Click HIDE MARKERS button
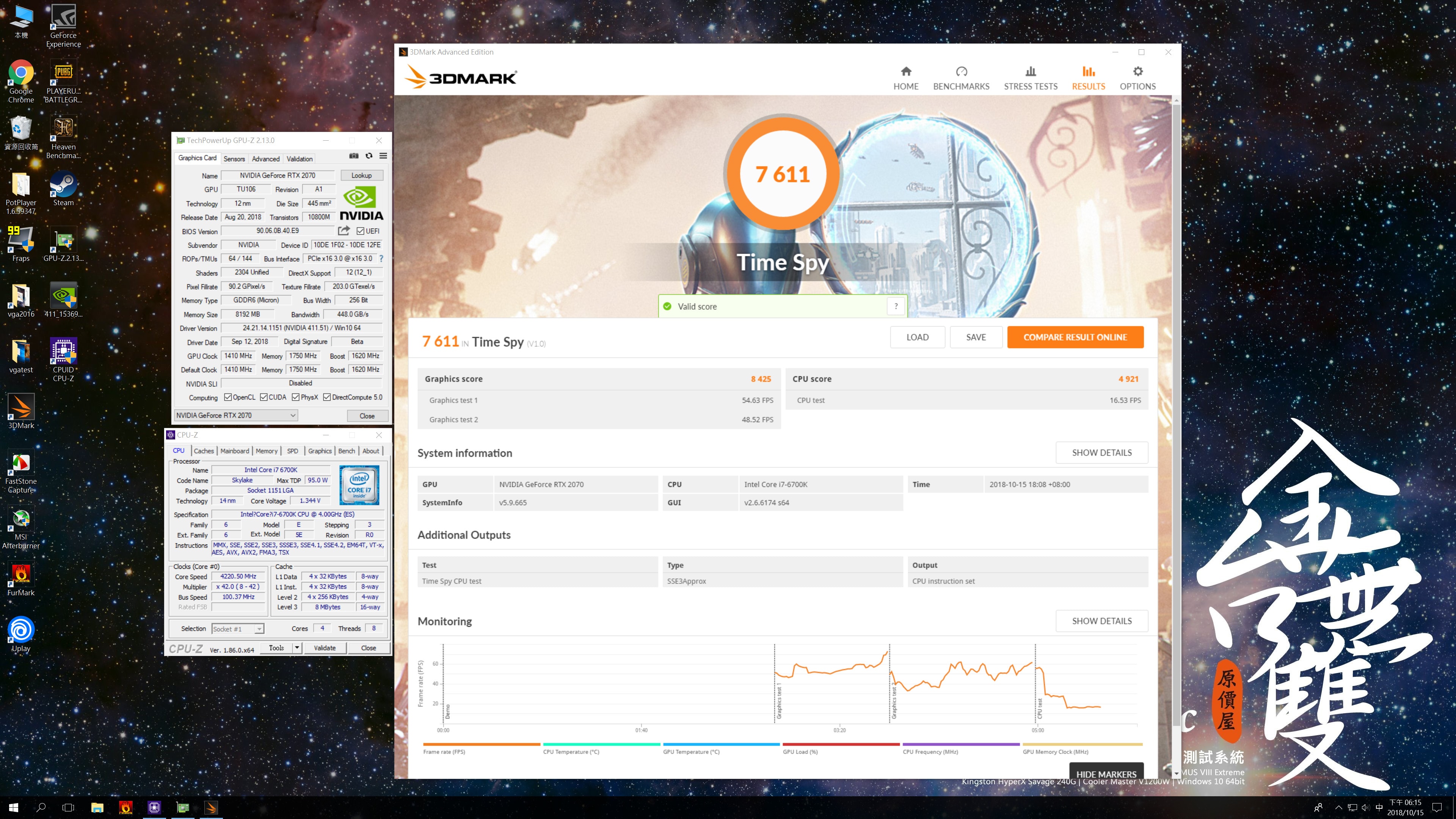The height and width of the screenshot is (819, 1456). tap(1106, 771)
